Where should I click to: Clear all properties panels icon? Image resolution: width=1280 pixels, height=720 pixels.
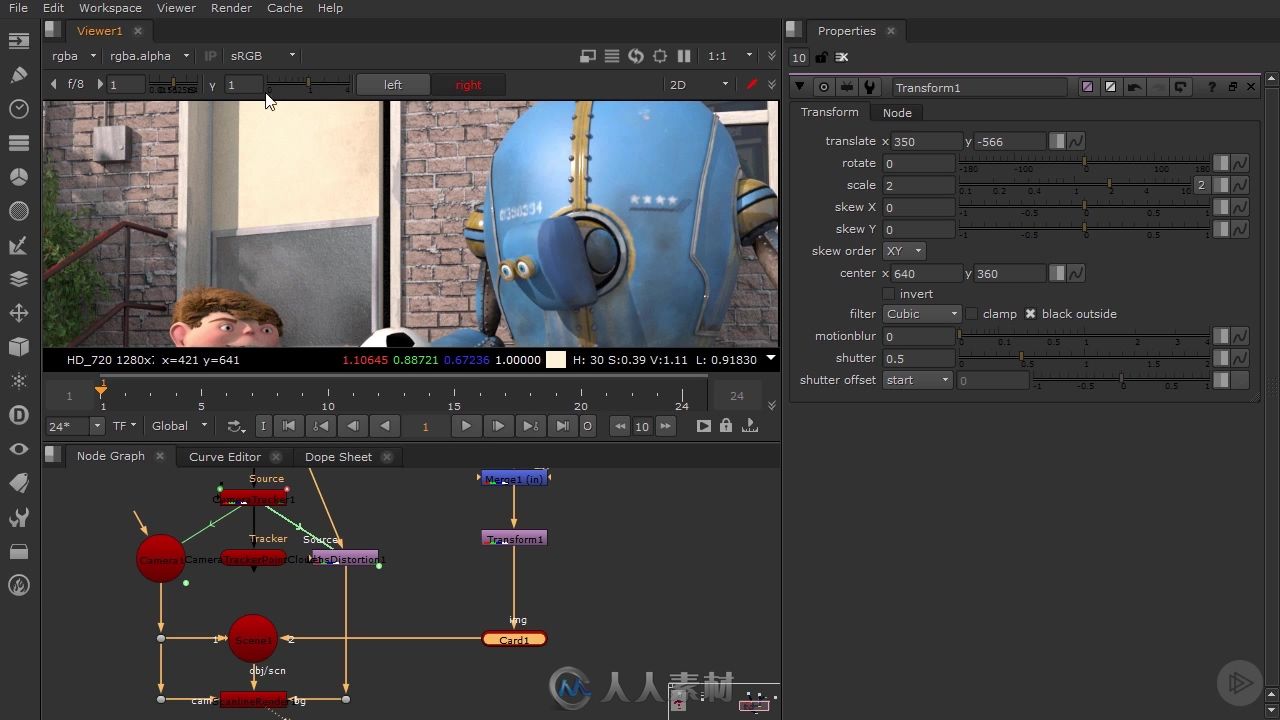click(842, 57)
